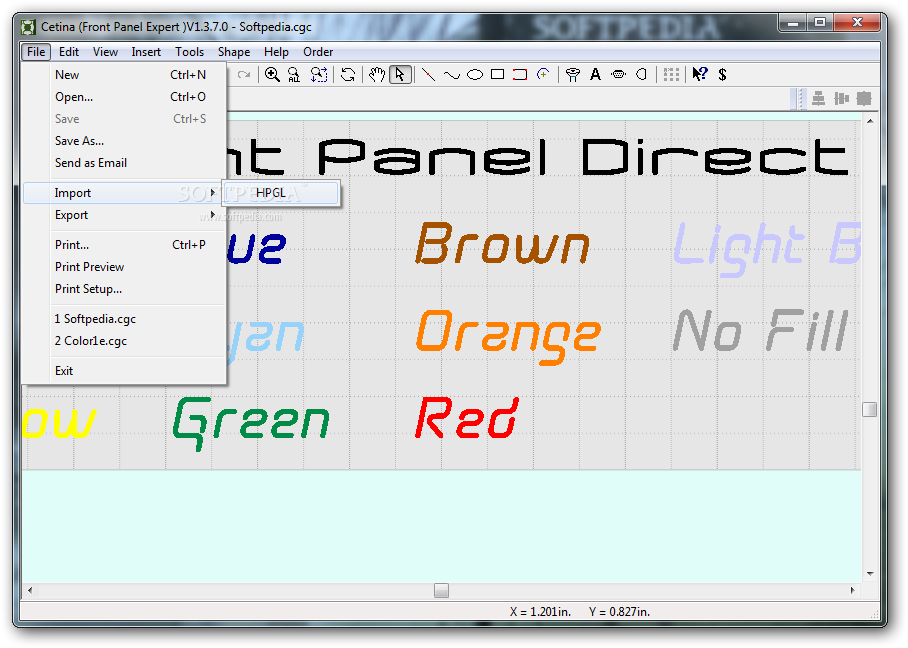Select the text 'A' tool

595,74
